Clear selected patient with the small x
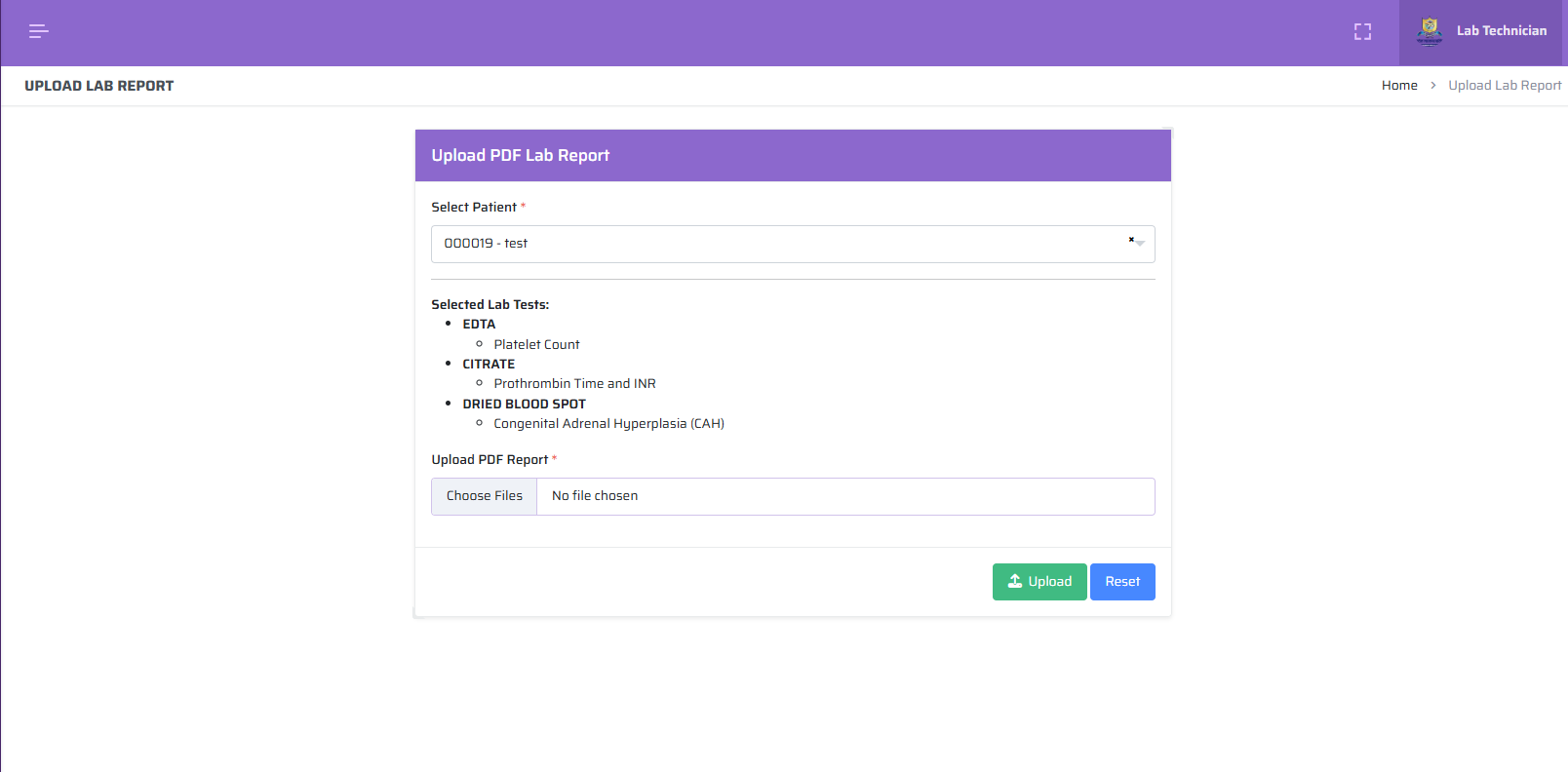The height and width of the screenshot is (772, 1568). [x=1131, y=239]
